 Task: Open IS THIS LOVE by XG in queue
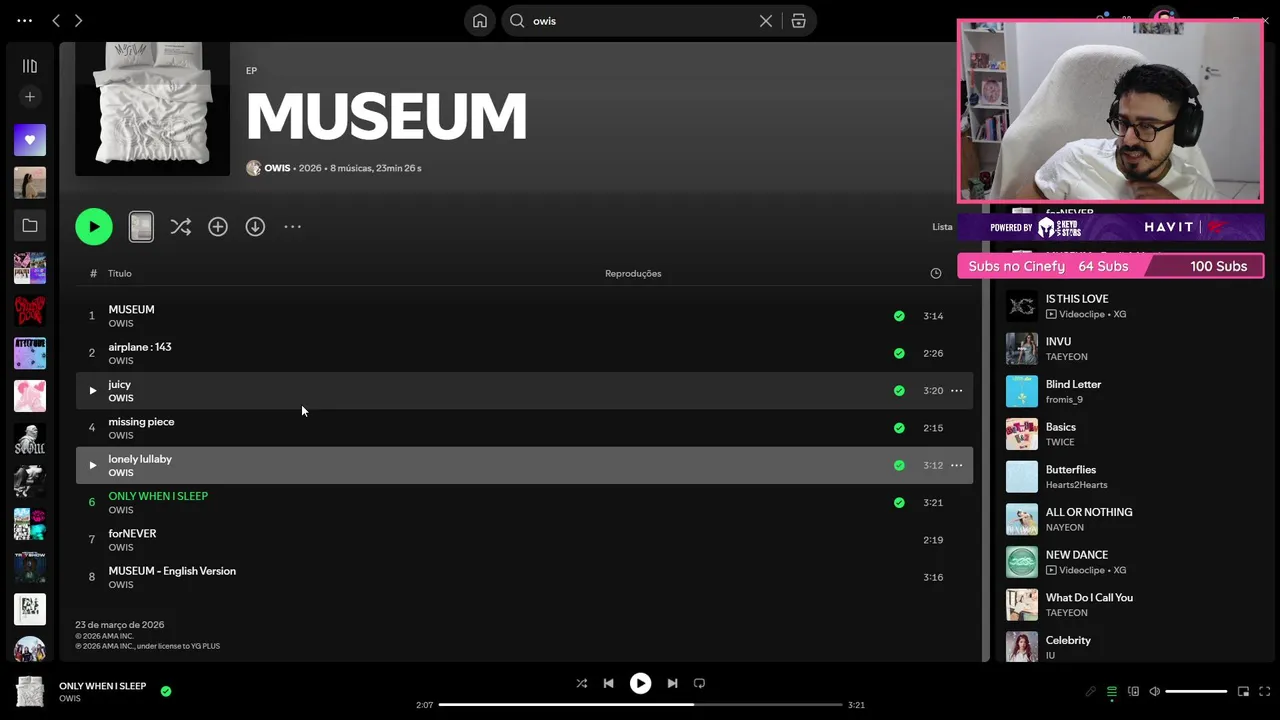pyautogui.click(x=1132, y=306)
